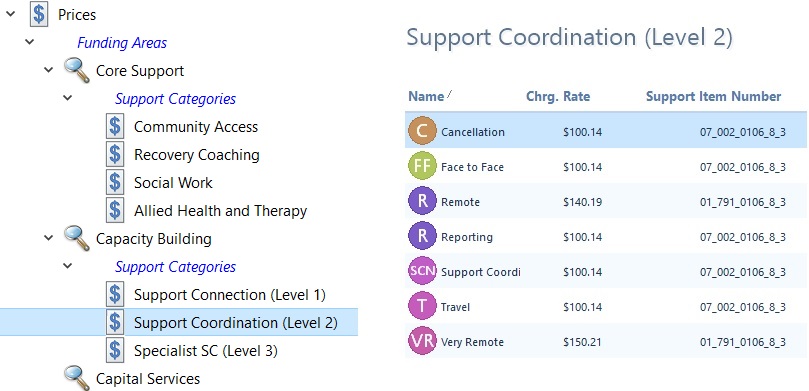Image resolution: width=809 pixels, height=391 pixels.
Task: Click the orange C avatar for Cancellation
Action: (422, 132)
